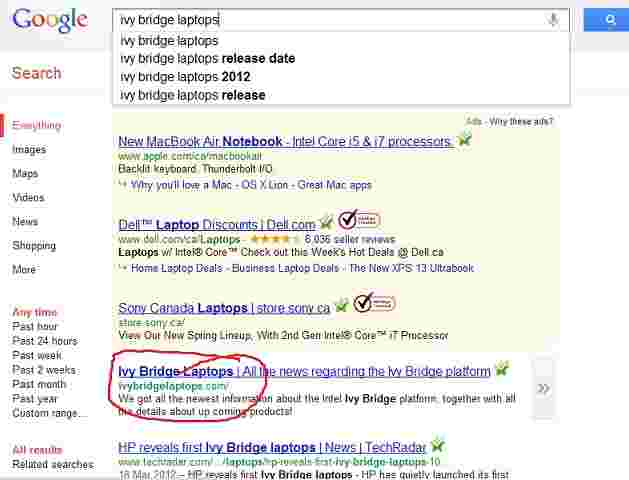Image resolution: width=629 pixels, height=480 pixels.
Task: Click green star icon beside Dell Laptop Discounts
Action: (326, 222)
